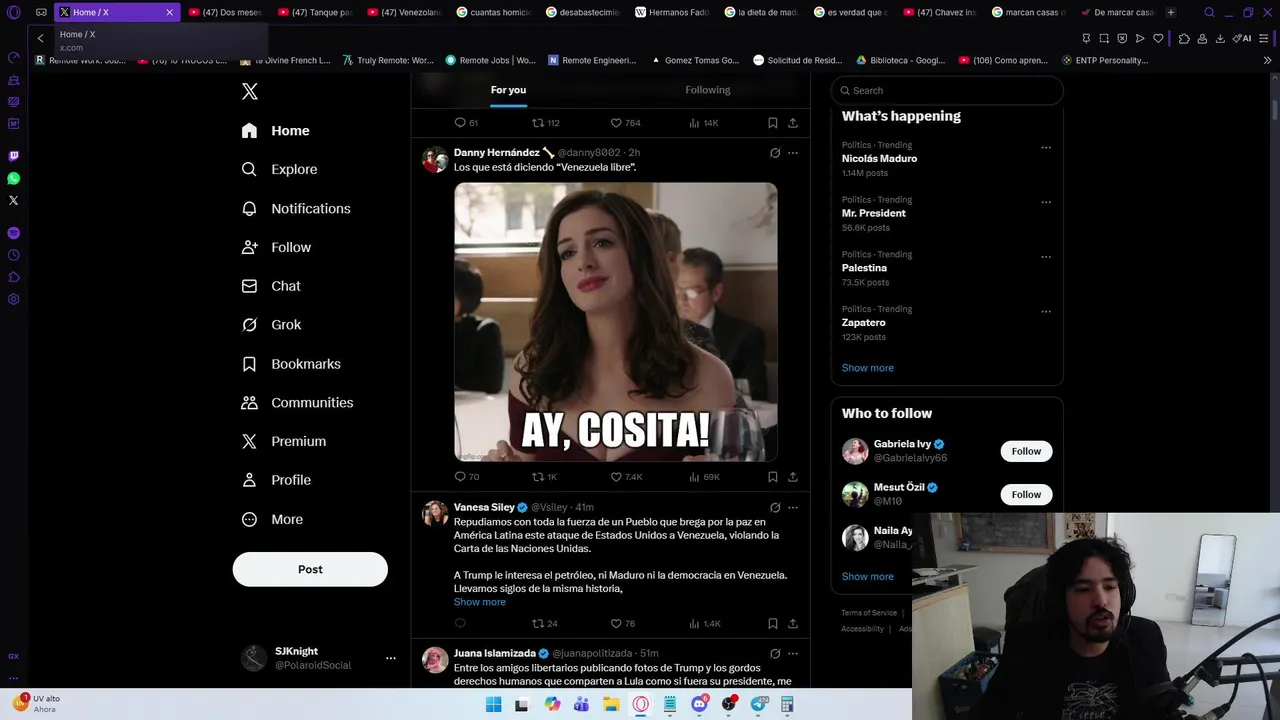
Task: Open options dots for Zapatero trend
Action: coord(1046,311)
